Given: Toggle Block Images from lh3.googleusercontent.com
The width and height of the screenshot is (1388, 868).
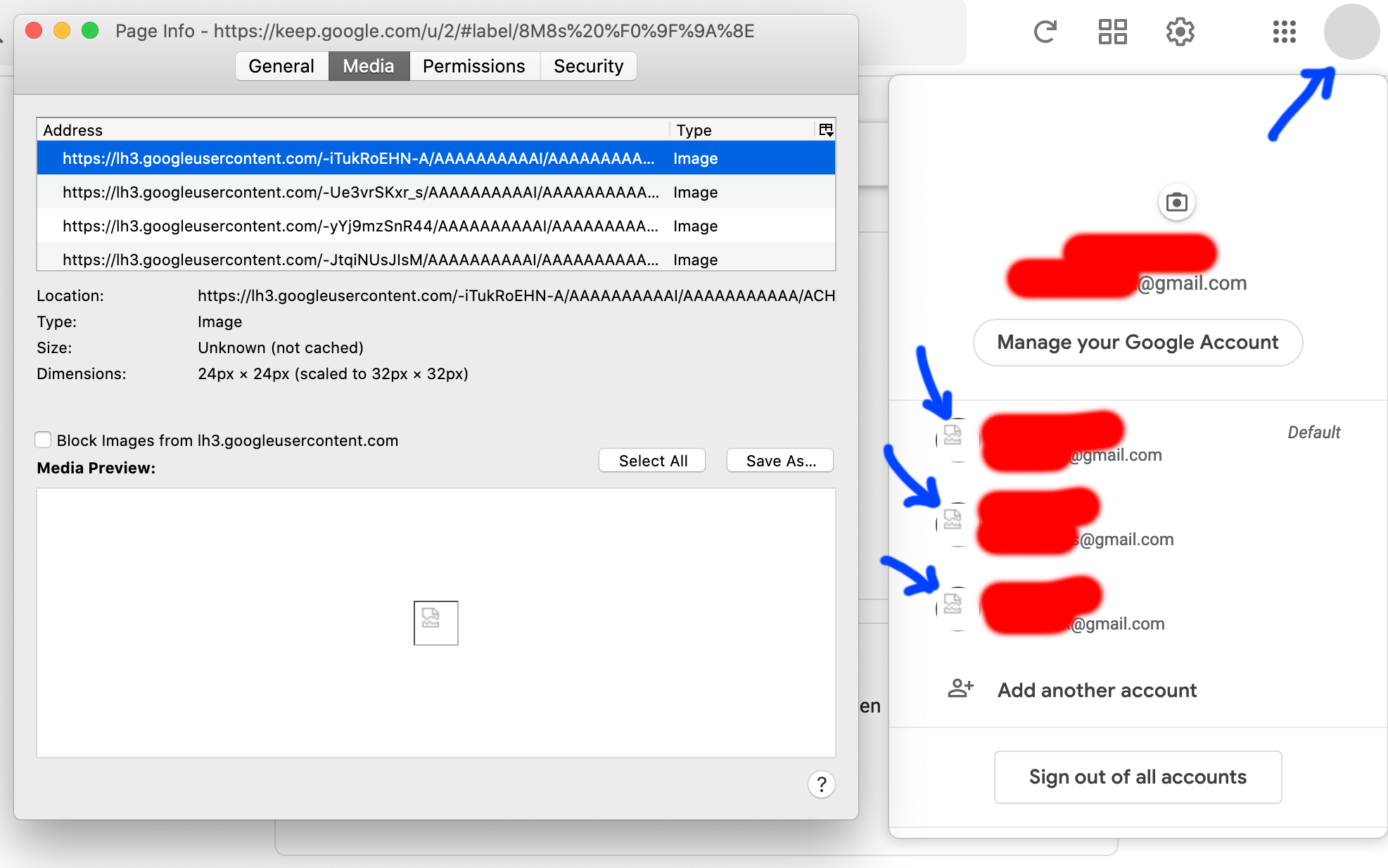Looking at the screenshot, I should 43,440.
